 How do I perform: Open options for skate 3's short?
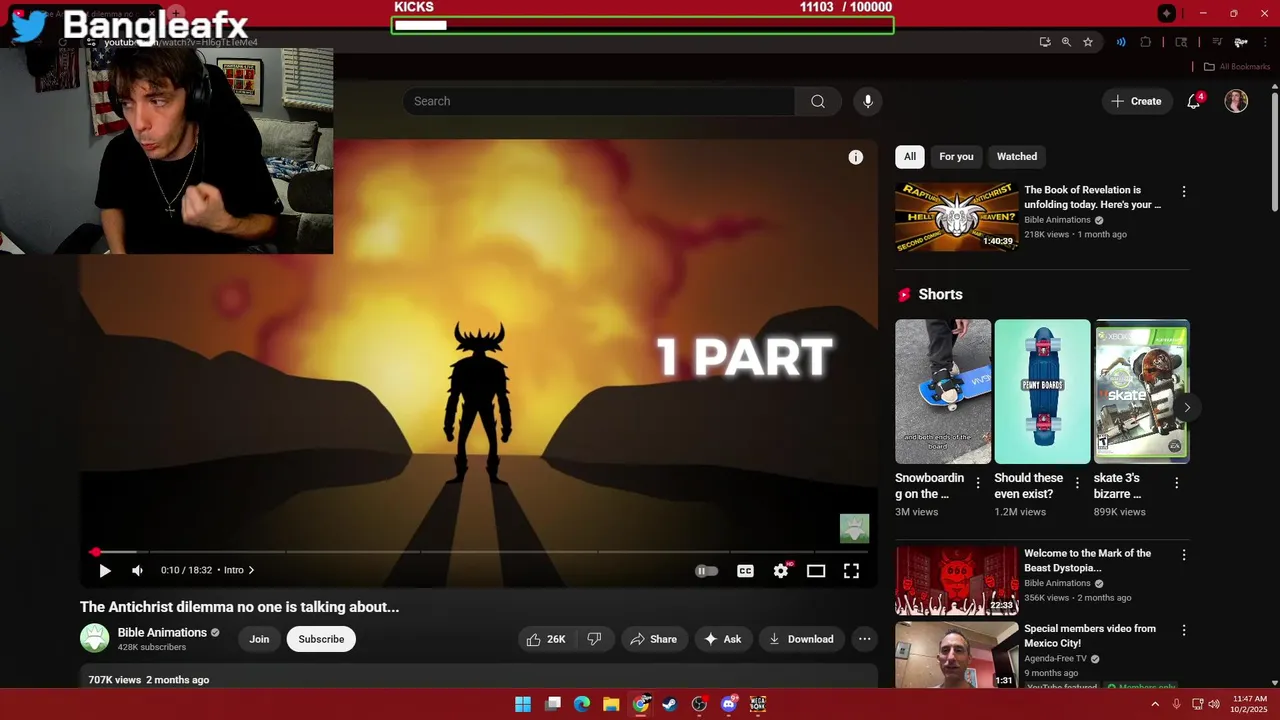click(1177, 483)
